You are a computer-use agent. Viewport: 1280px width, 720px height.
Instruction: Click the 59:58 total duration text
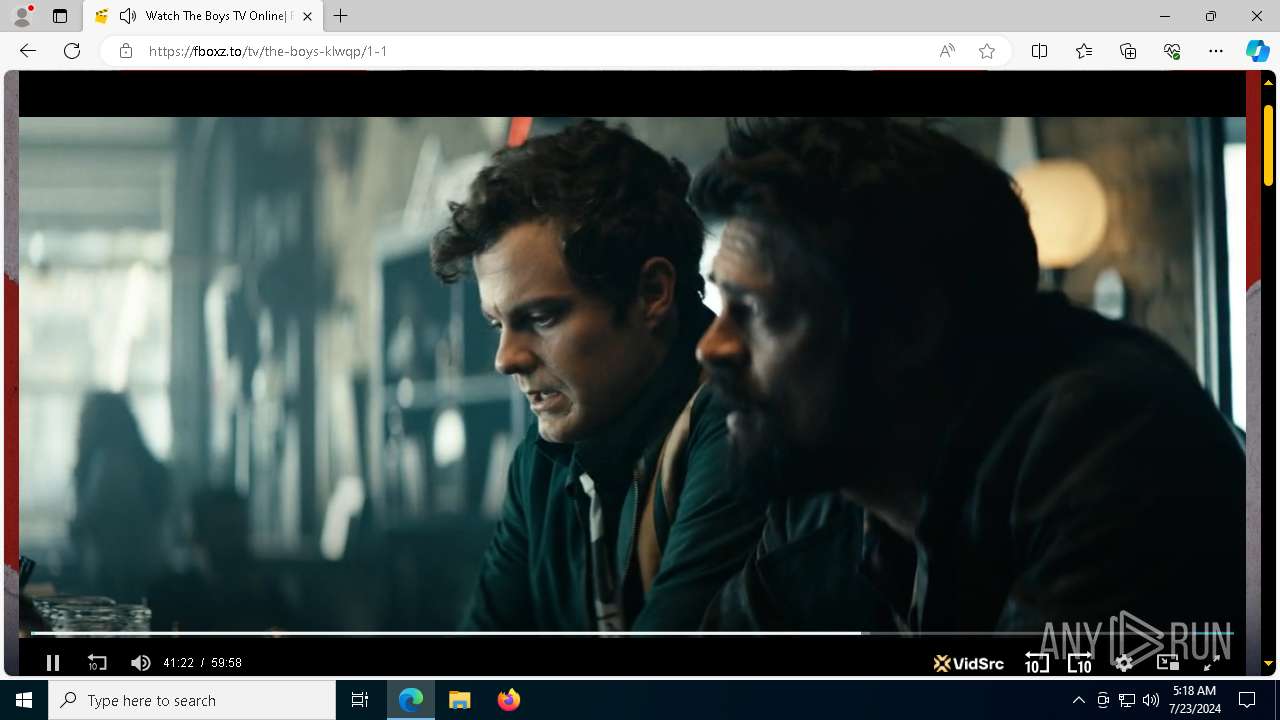point(226,663)
